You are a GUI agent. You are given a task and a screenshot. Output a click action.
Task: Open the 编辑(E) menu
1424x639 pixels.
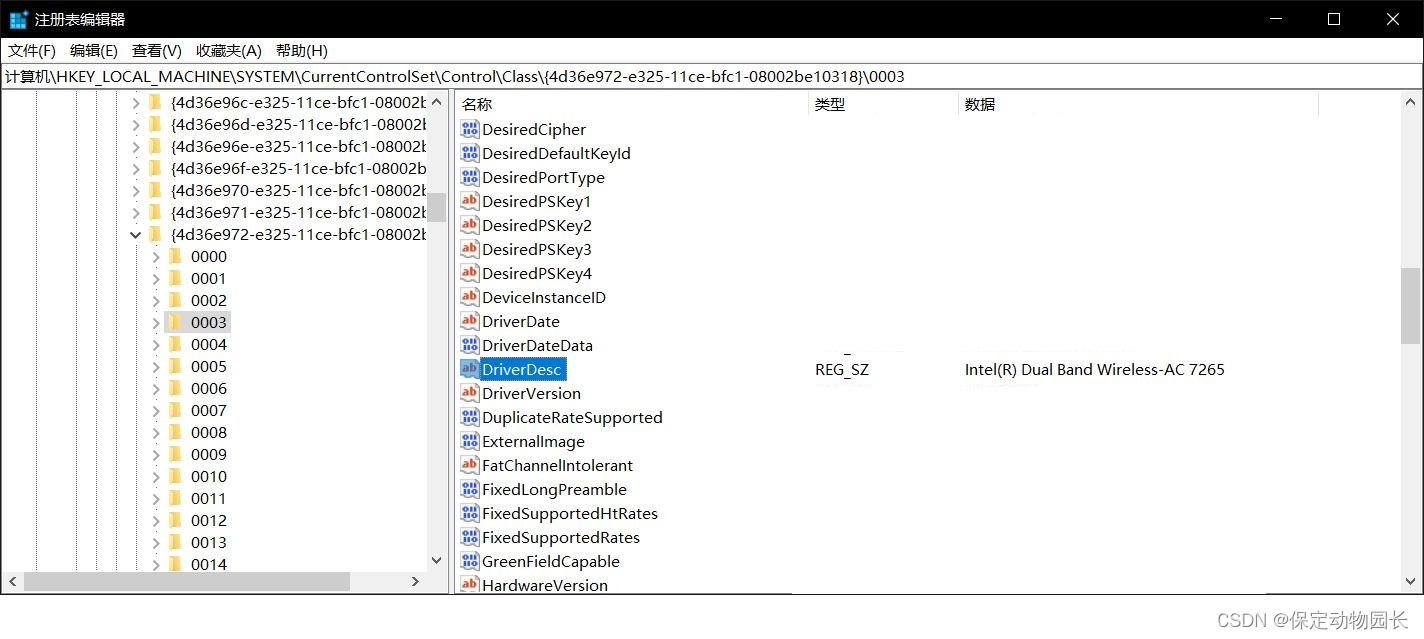click(x=94, y=50)
